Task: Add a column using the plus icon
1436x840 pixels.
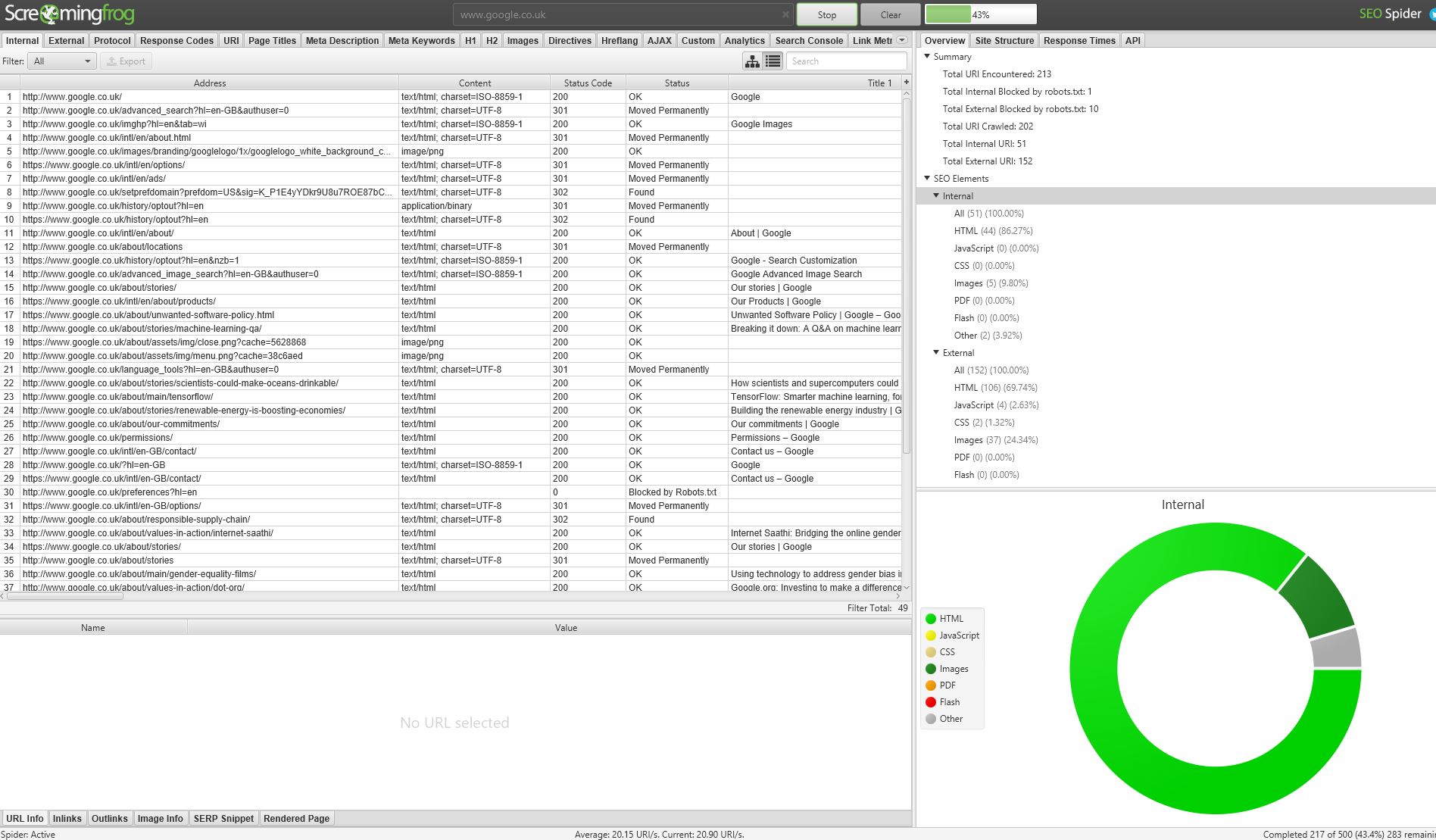Action: coord(906,82)
